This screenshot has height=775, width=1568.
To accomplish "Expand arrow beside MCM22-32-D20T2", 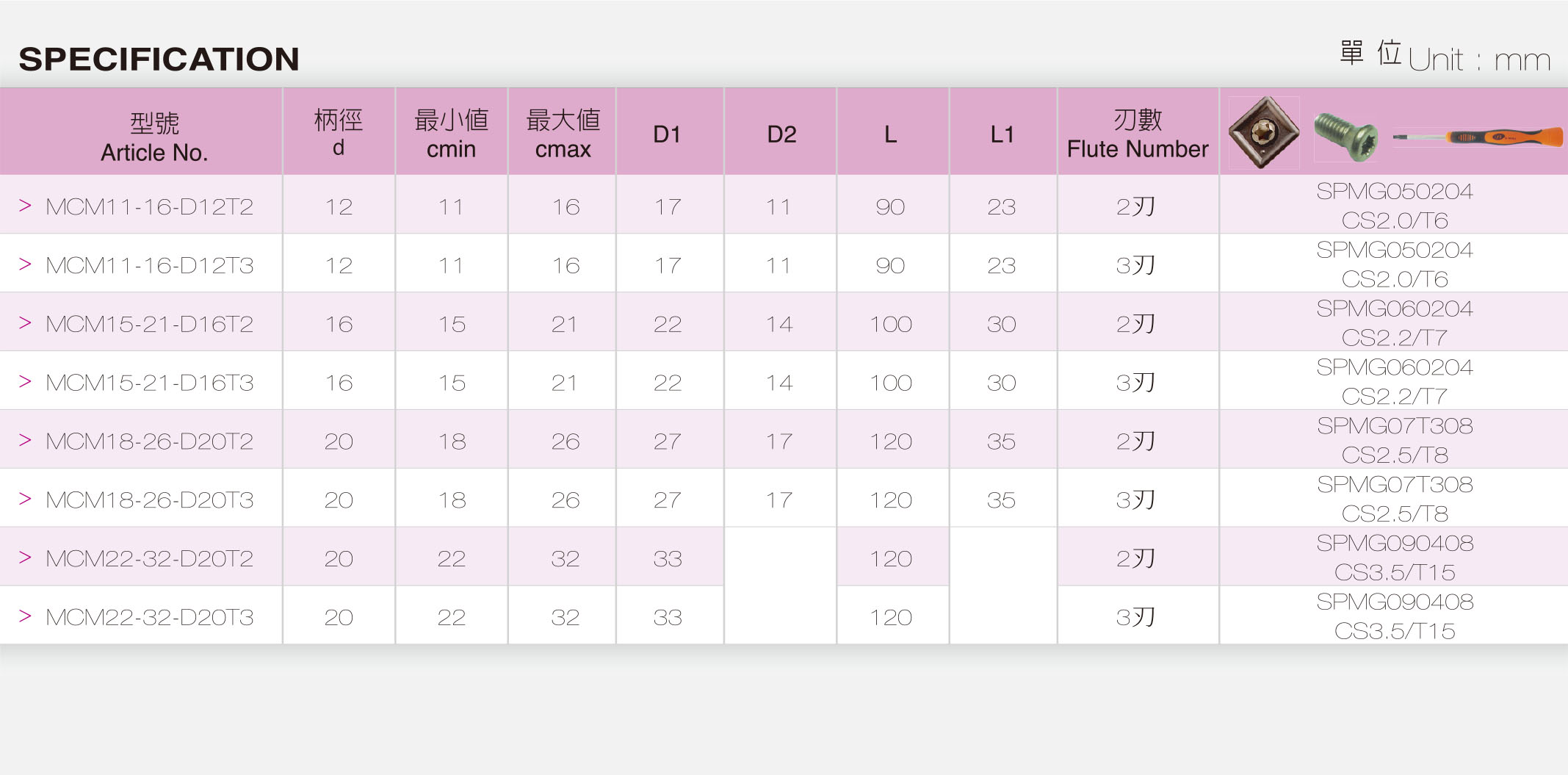I will pos(25,558).
